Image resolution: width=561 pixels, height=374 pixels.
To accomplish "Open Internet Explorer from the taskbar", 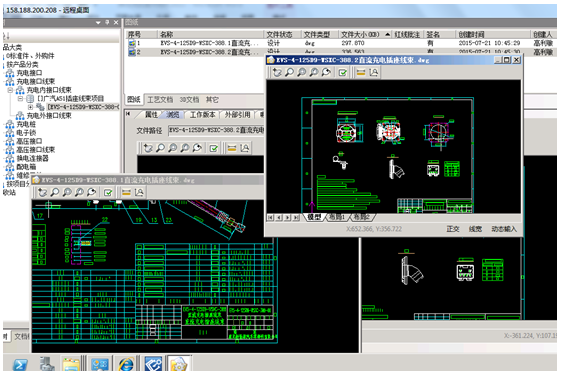I will coord(126,364).
